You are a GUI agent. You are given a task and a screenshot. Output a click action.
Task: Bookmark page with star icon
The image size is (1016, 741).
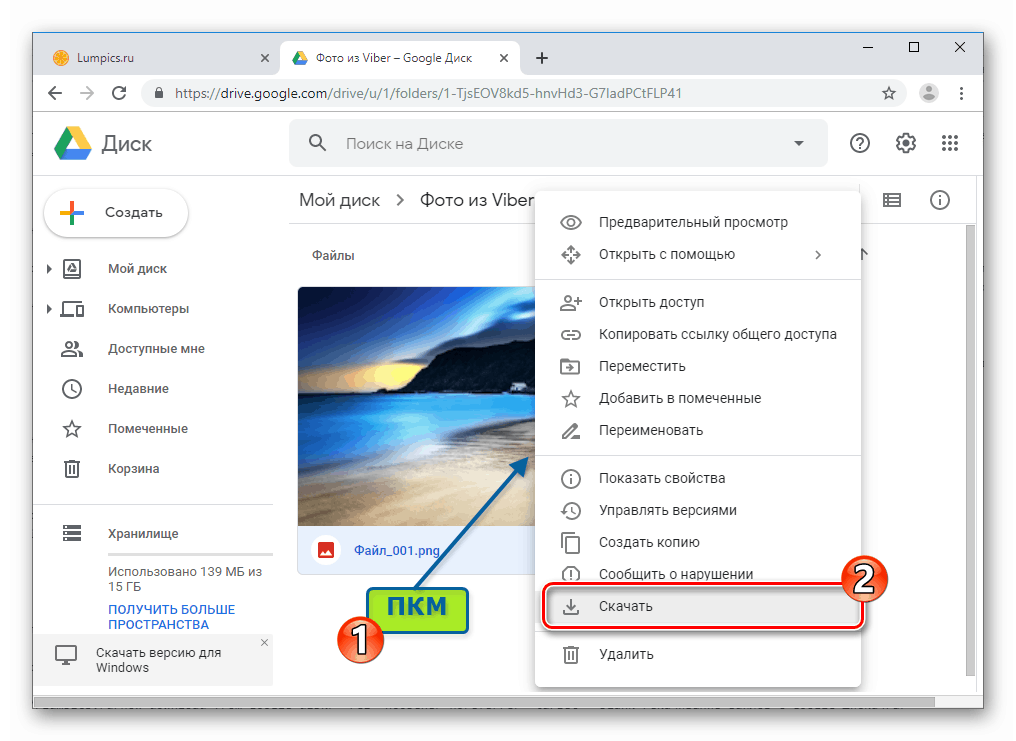pyautogui.click(x=889, y=93)
